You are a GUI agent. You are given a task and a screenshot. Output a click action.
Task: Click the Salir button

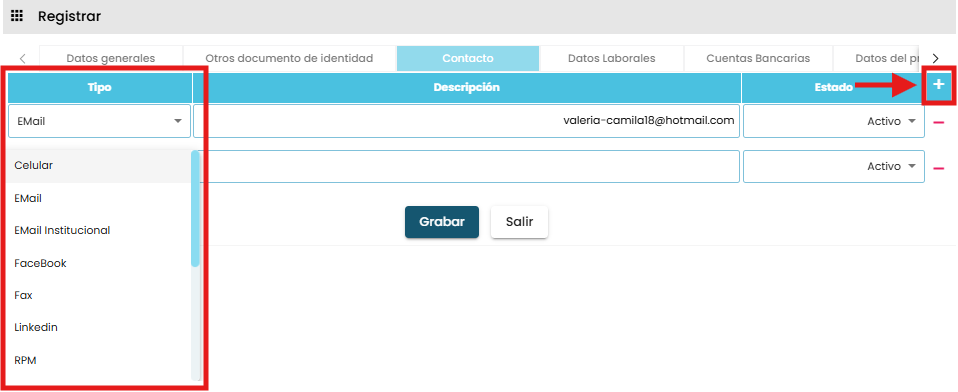pos(519,222)
